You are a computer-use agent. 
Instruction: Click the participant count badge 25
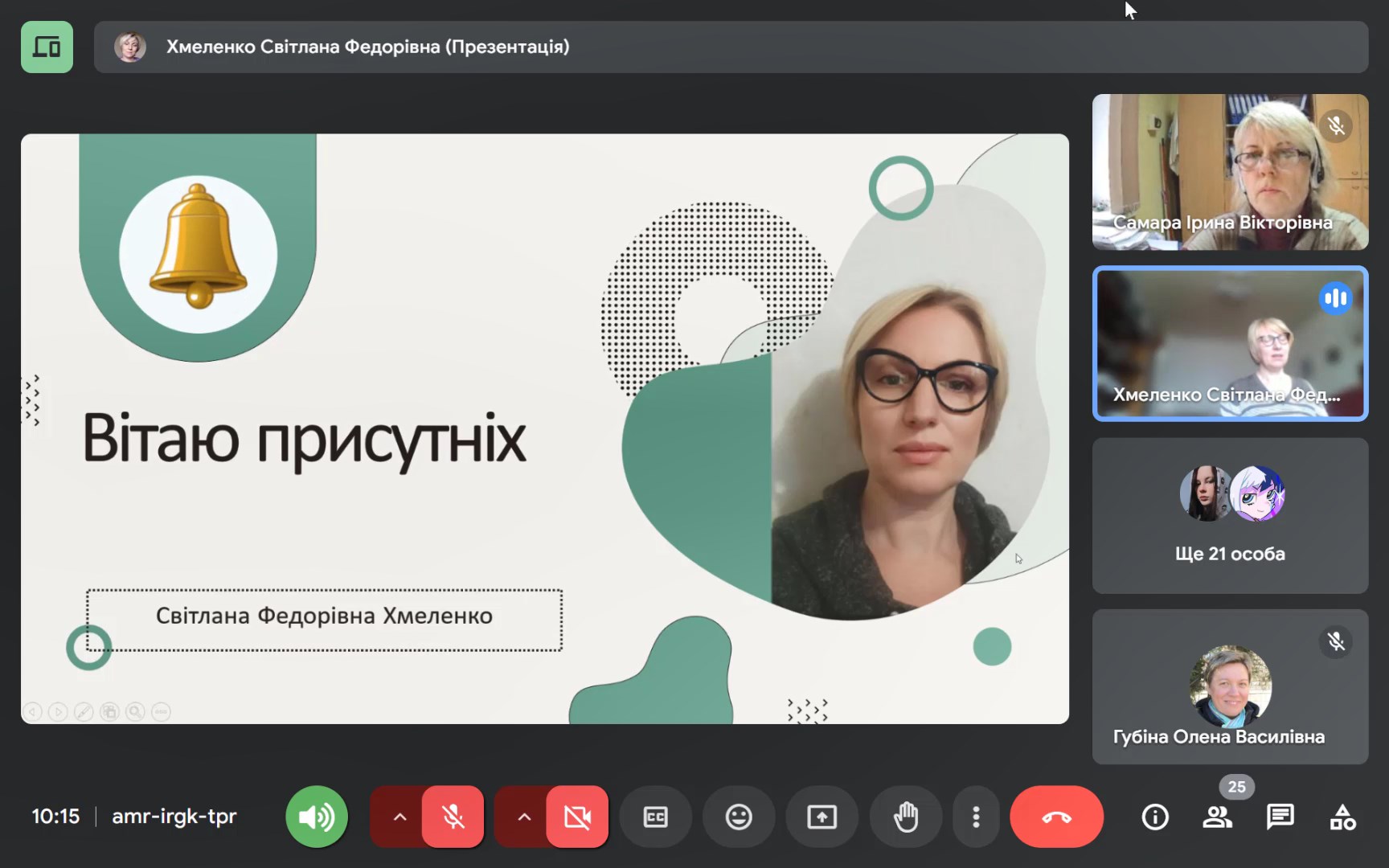pyautogui.click(x=1236, y=787)
